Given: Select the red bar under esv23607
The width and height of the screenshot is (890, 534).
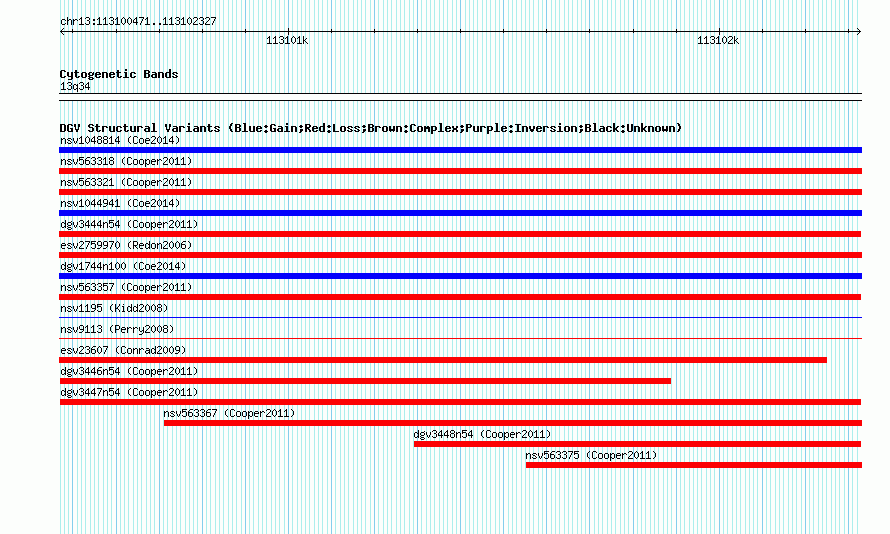Looking at the screenshot, I should (443, 360).
